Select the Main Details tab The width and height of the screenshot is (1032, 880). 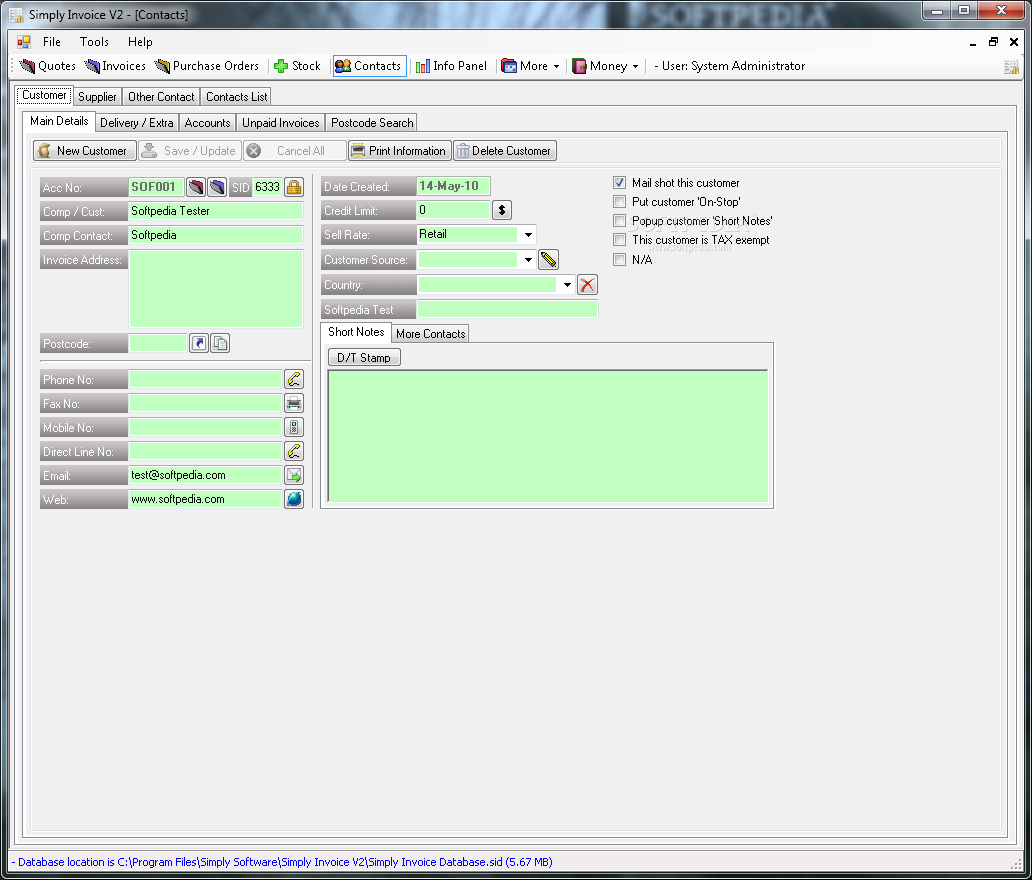click(59, 121)
